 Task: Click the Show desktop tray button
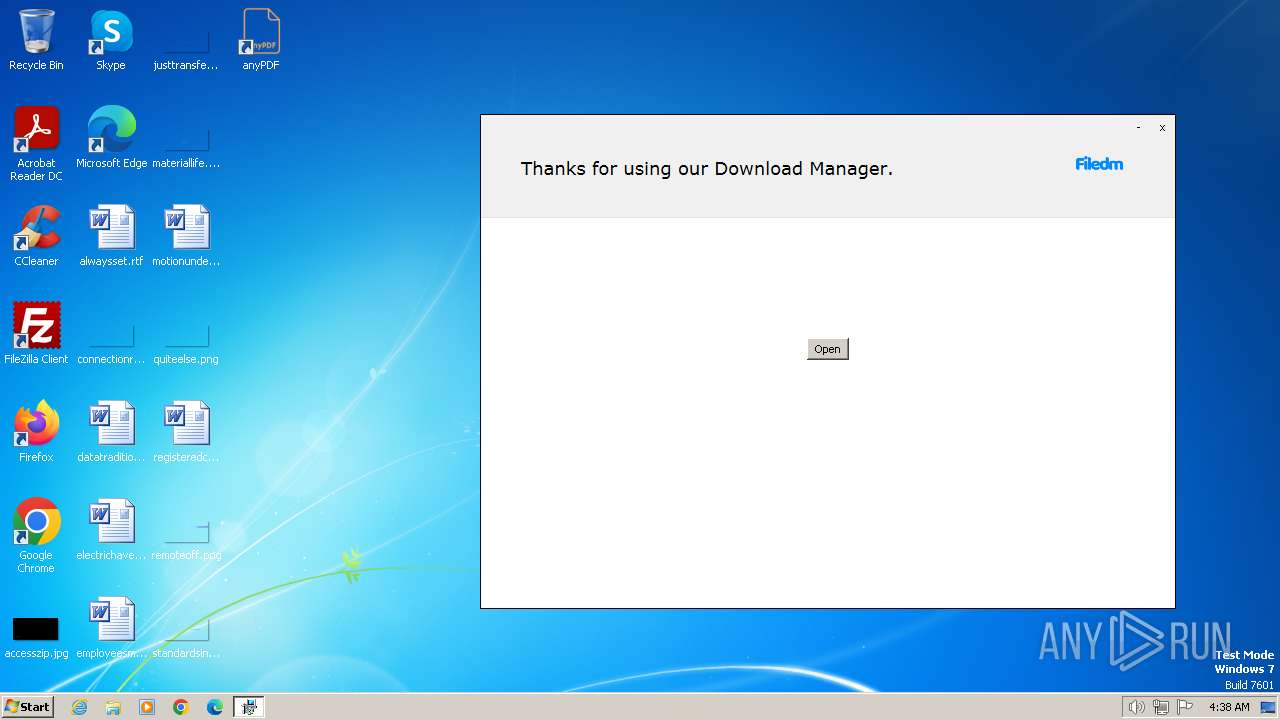tap(1269, 707)
